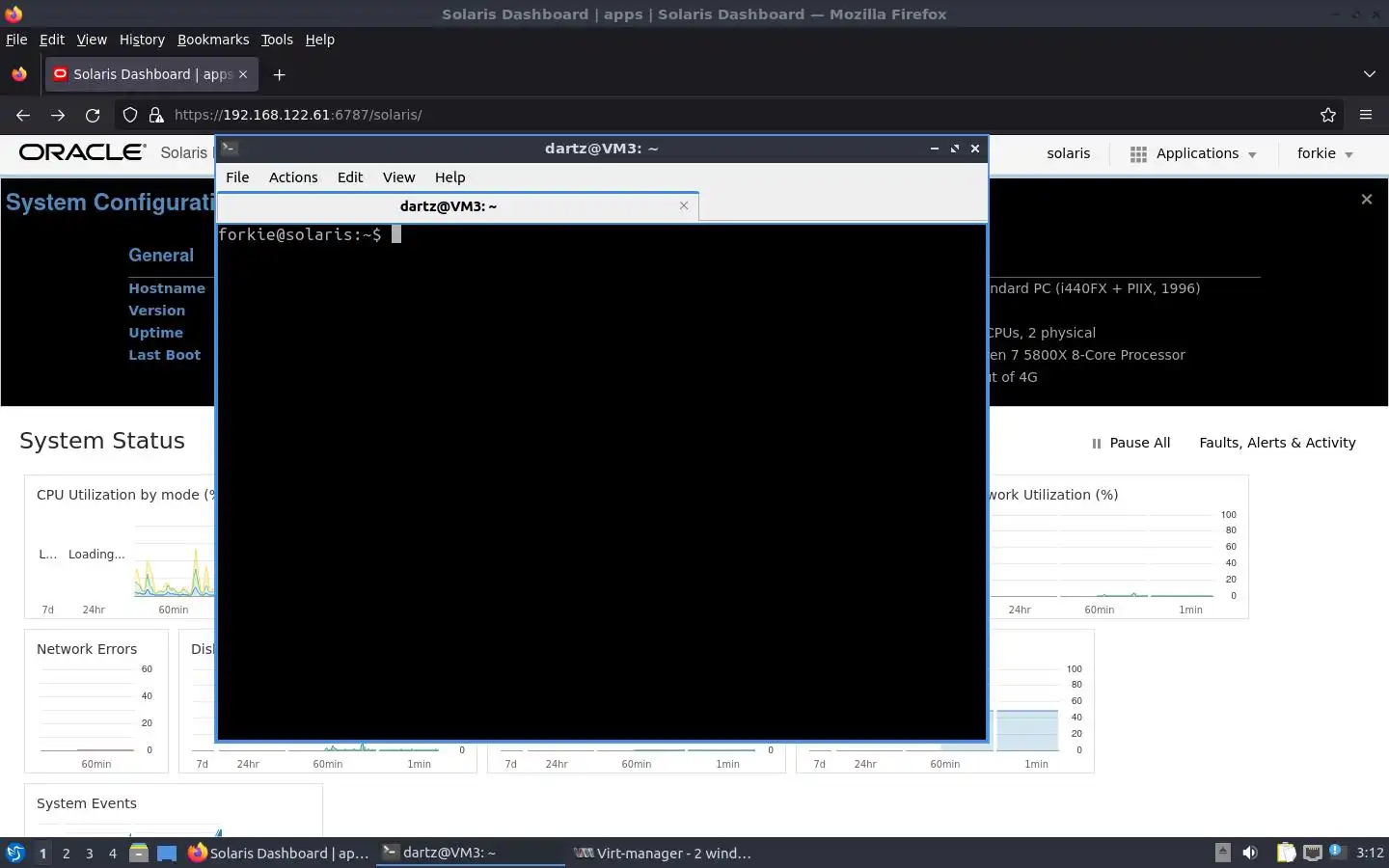Close the Solaris Dashboard browser tab
Screen dimensions: 1389x868
[243, 74]
